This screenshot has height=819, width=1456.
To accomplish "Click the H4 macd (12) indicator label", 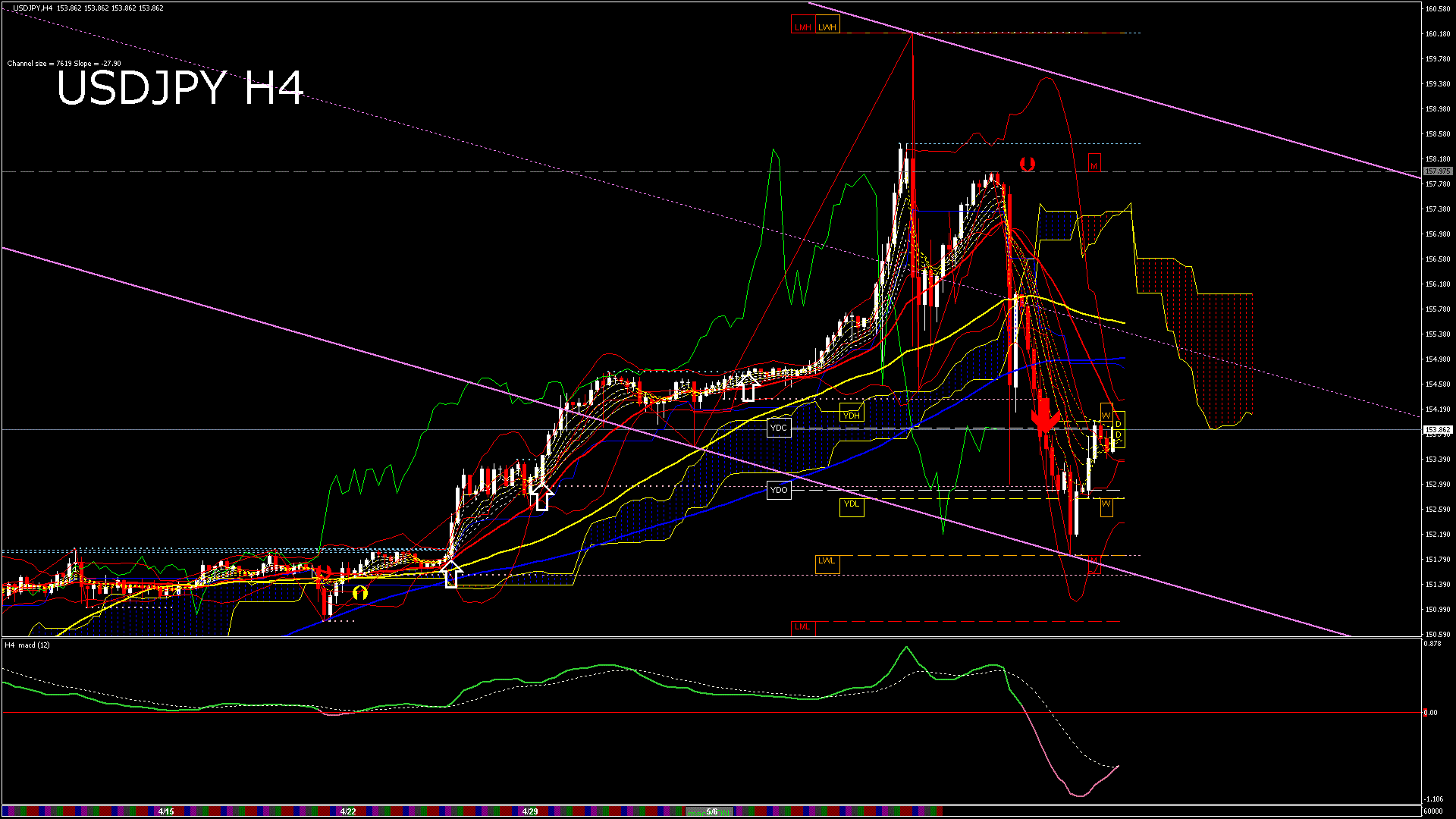I will (x=27, y=645).
